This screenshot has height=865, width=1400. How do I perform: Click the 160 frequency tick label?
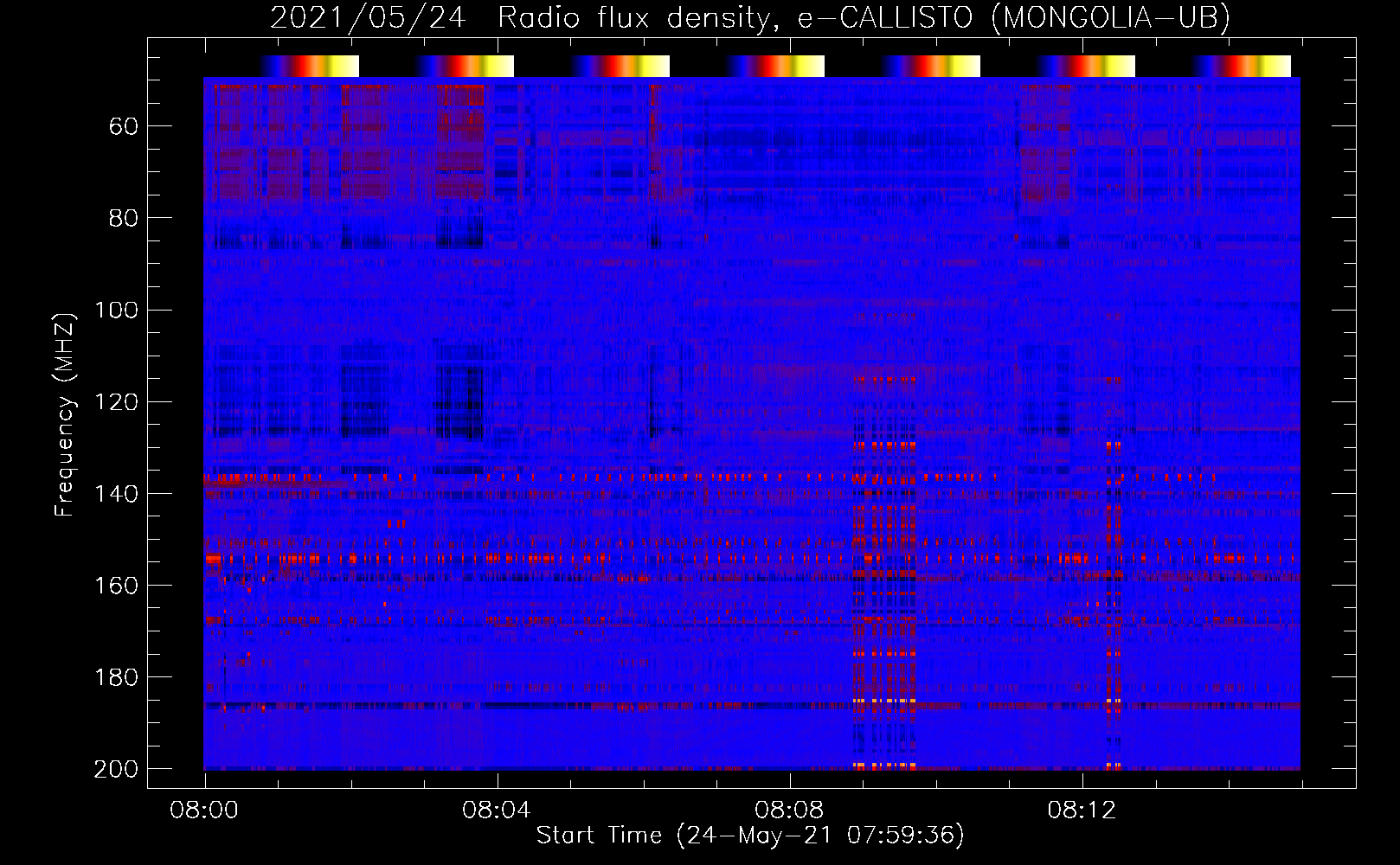click(x=117, y=585)
